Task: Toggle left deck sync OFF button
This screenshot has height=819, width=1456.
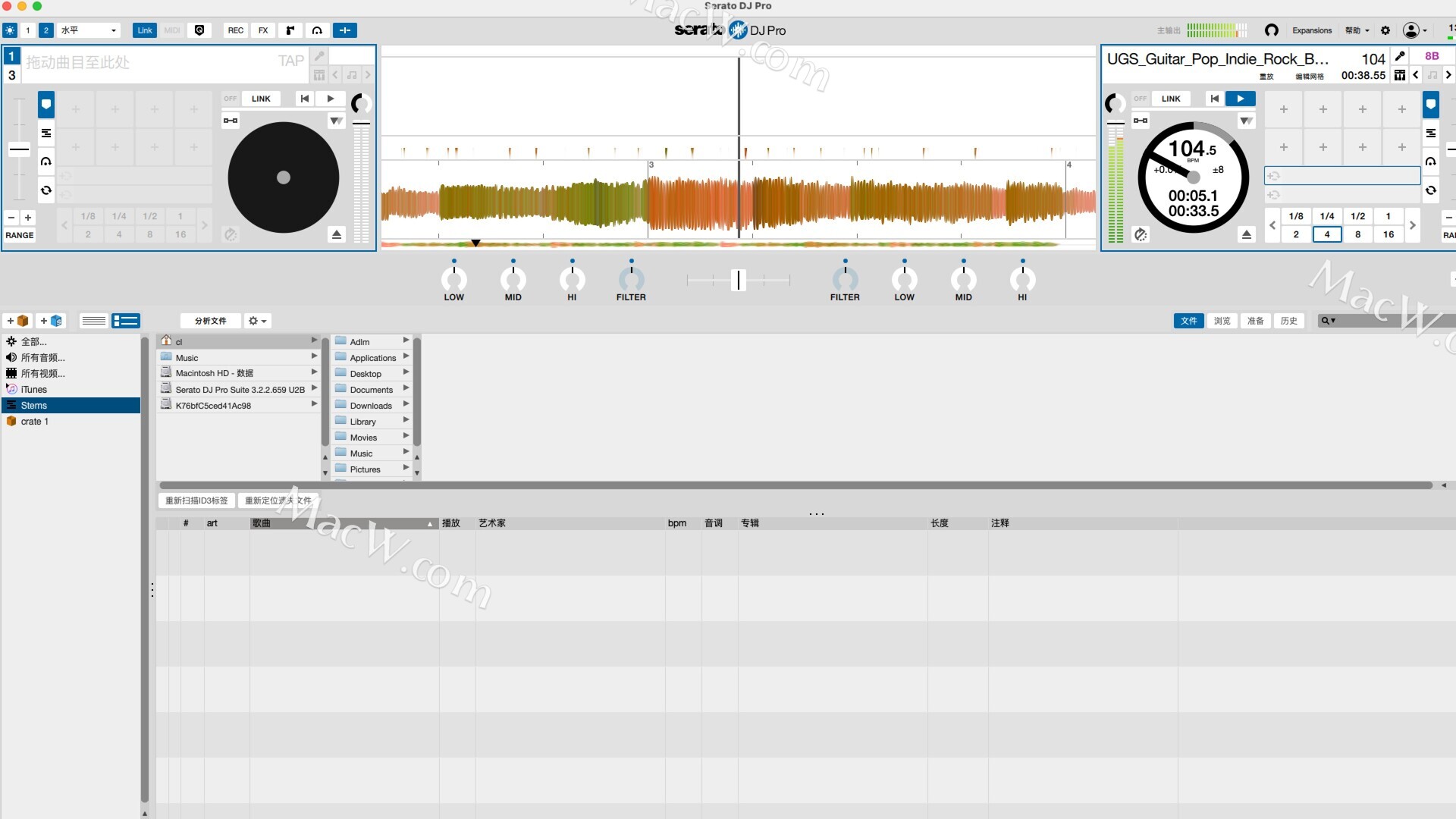Action: coord(231,99)
